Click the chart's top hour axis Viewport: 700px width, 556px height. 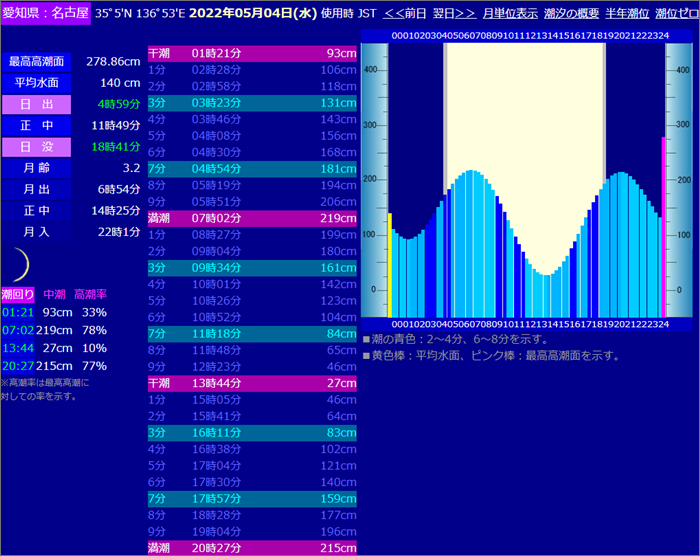point(530,36)
